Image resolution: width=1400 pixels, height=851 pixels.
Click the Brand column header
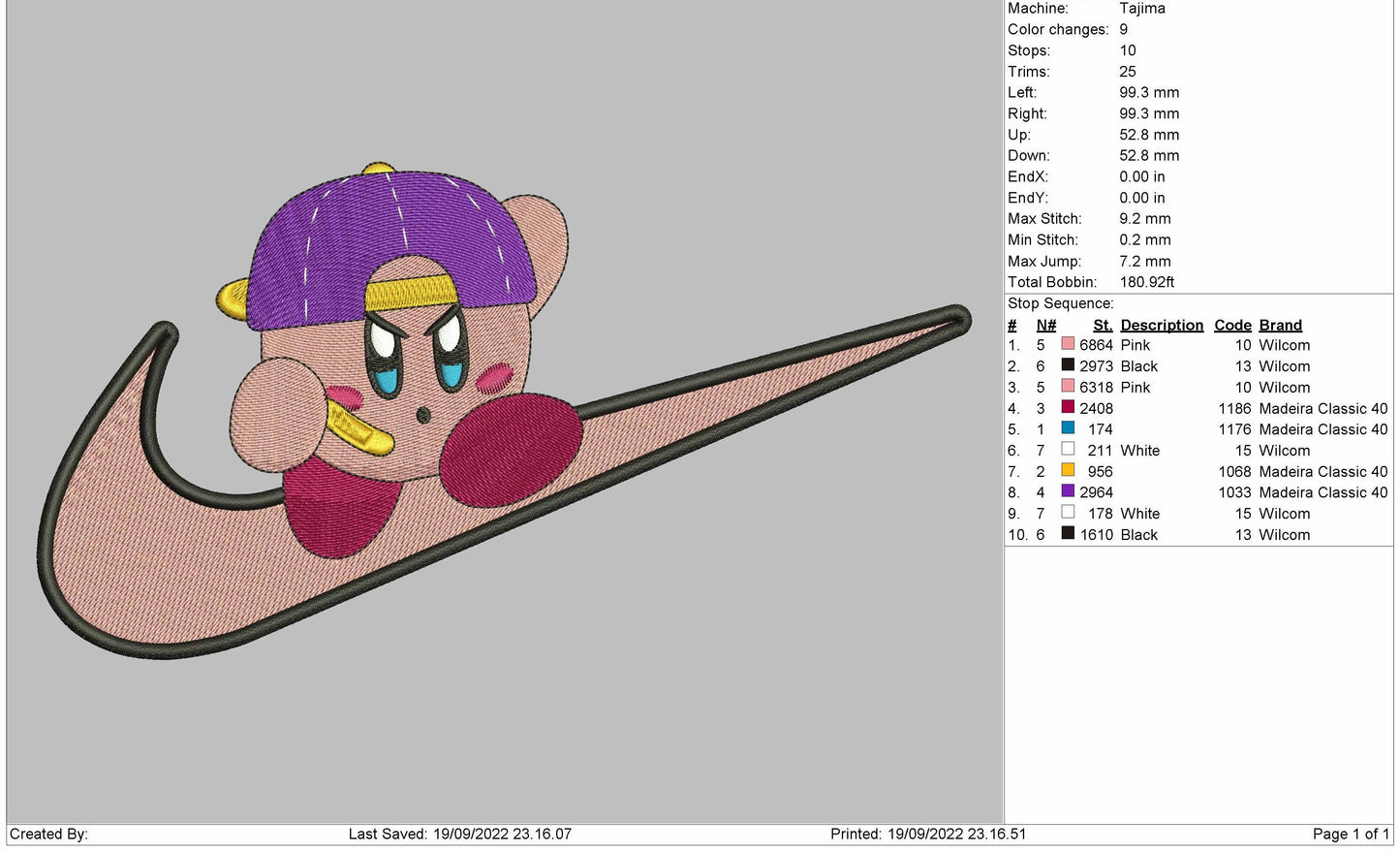(1280, 326)
